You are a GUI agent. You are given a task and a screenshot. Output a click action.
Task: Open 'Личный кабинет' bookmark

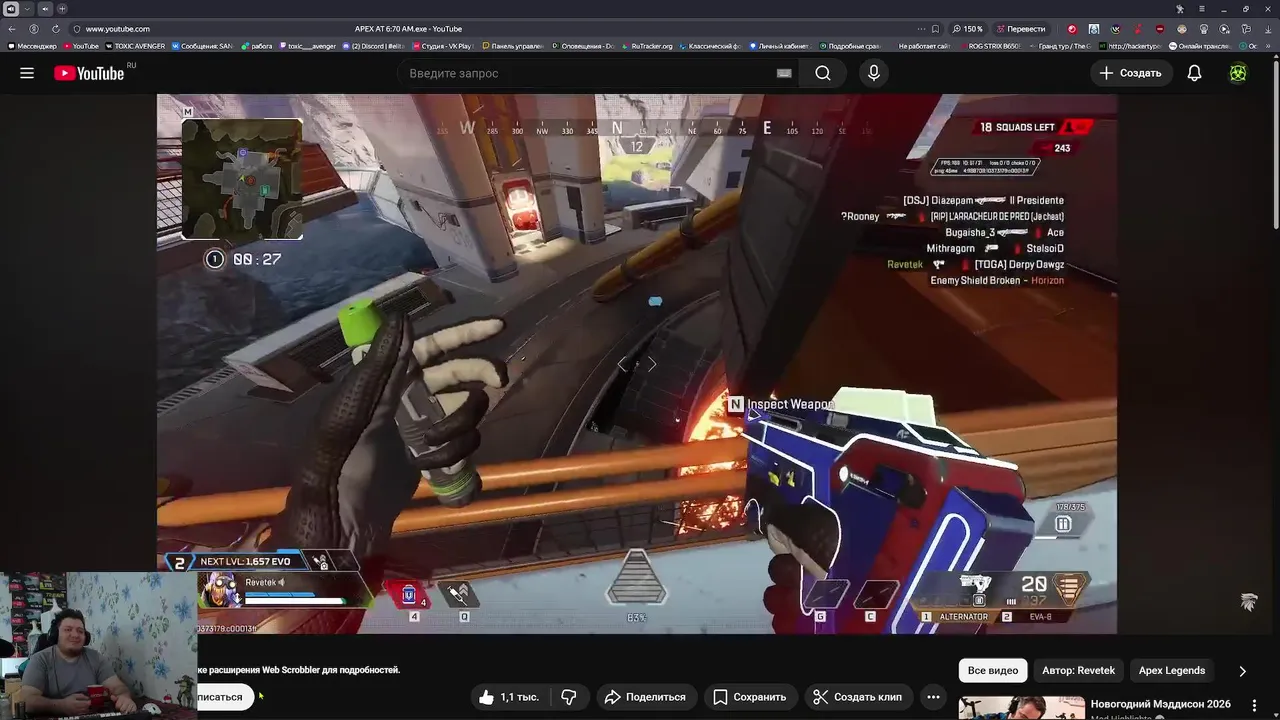tap(780, 46)
